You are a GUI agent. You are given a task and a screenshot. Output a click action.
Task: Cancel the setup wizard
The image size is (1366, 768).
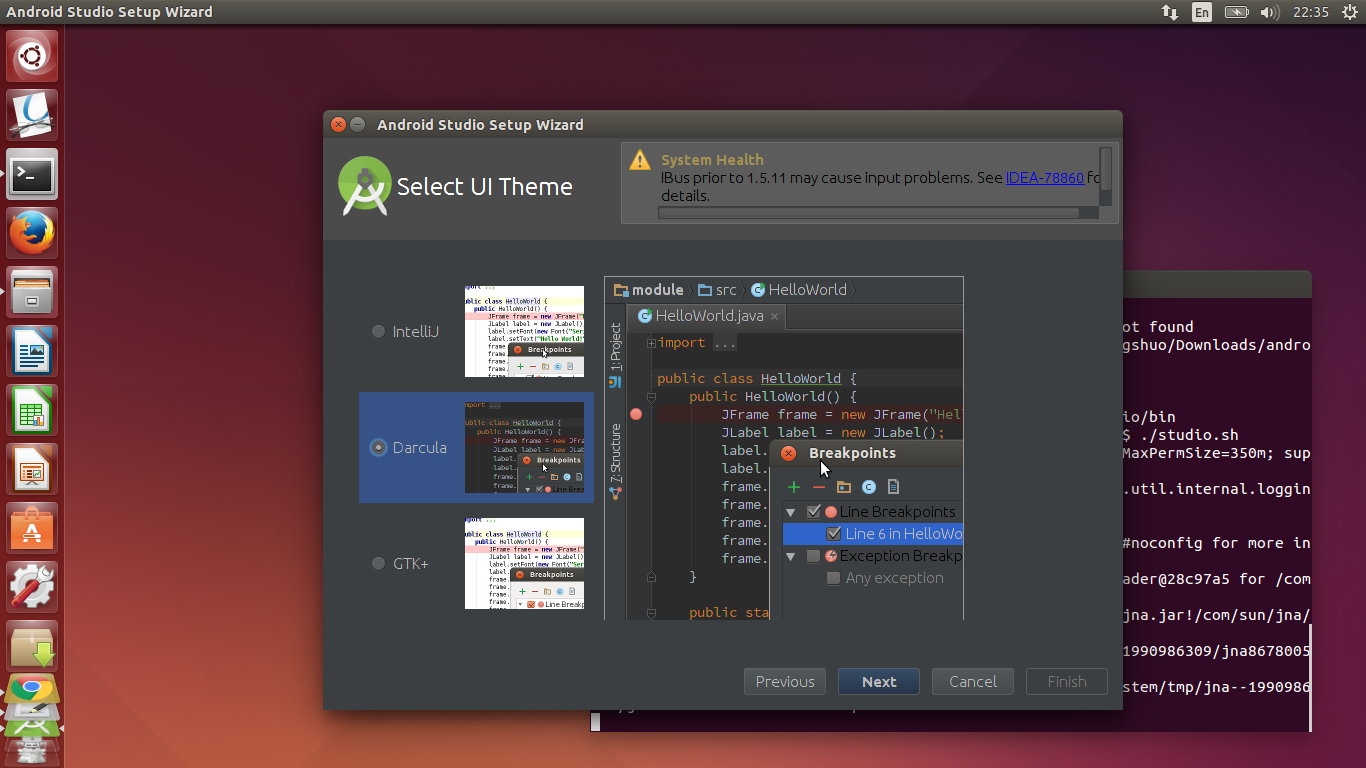tap(973, 682)
